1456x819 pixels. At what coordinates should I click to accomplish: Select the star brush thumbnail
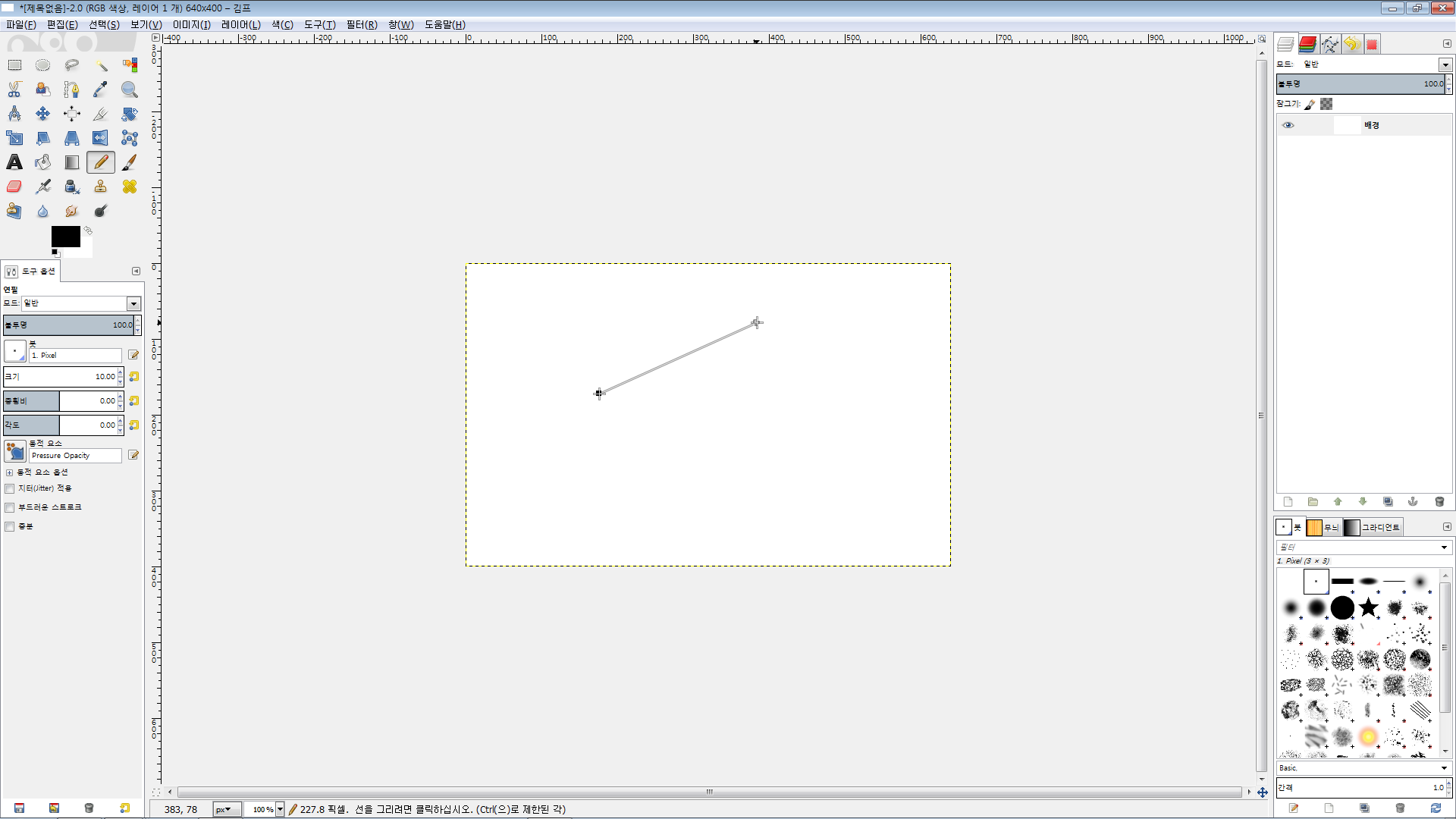(x=1368, y=607)
